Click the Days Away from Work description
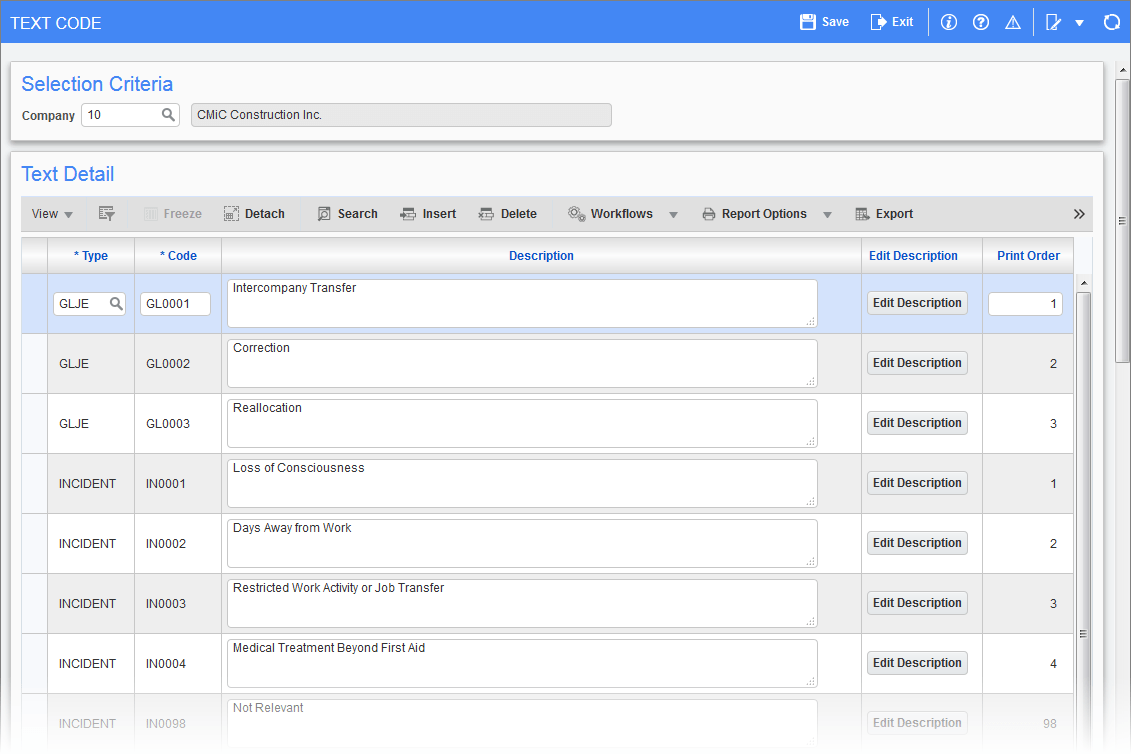The width and height of the screenshot is (1131, 754). pyautogui.click(x=522, y=543)
